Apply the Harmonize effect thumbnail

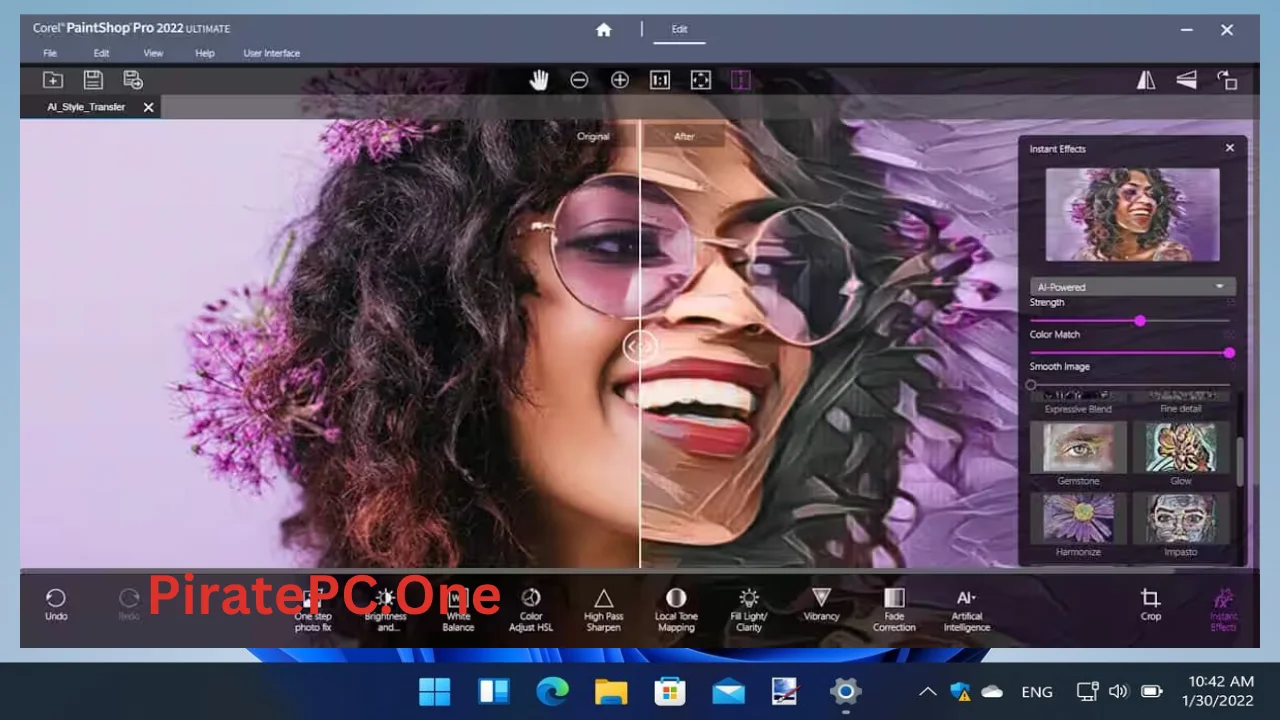tap(1078, 518)
